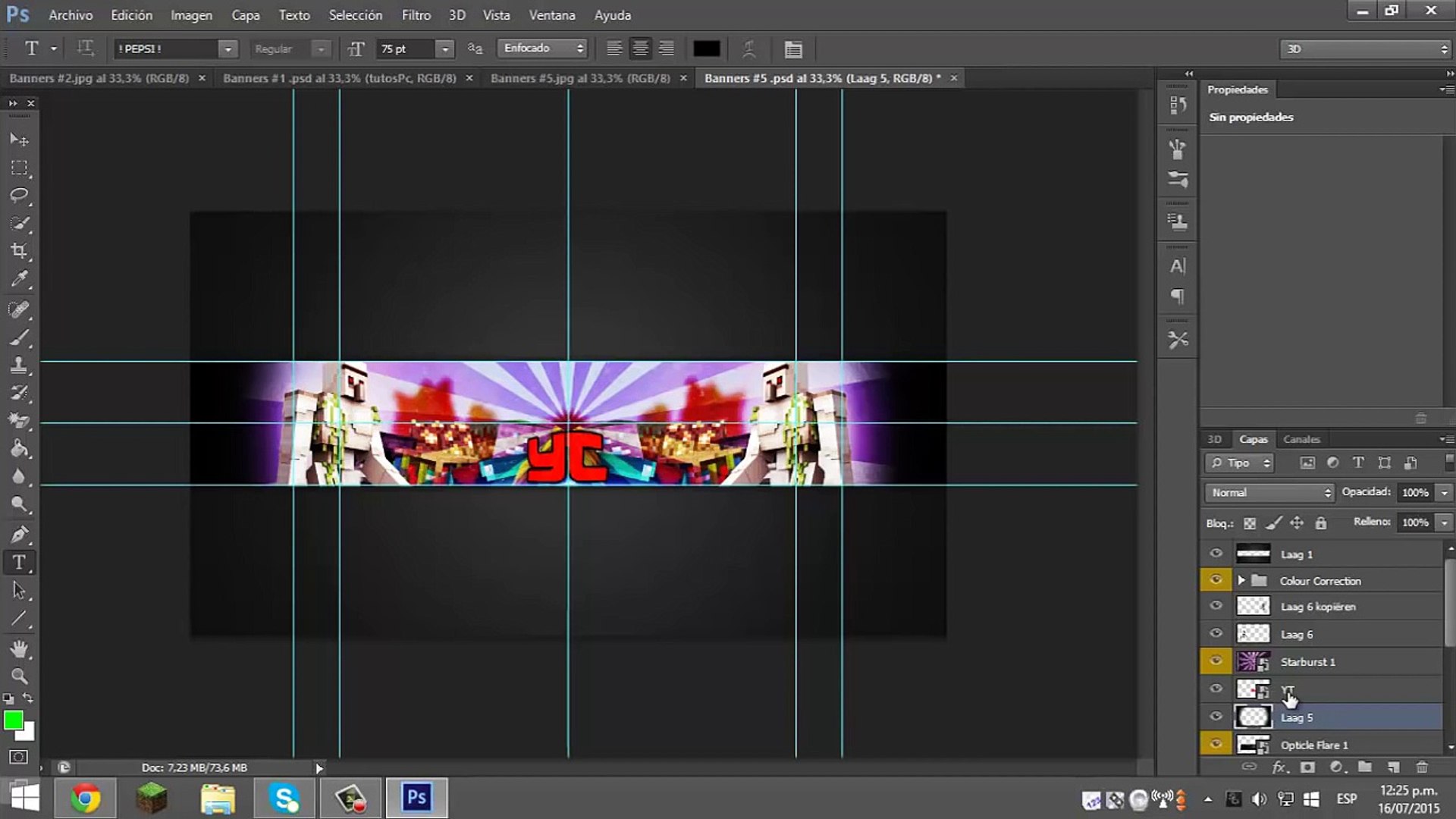Hide the Colour Correction group

[1216, 580]
